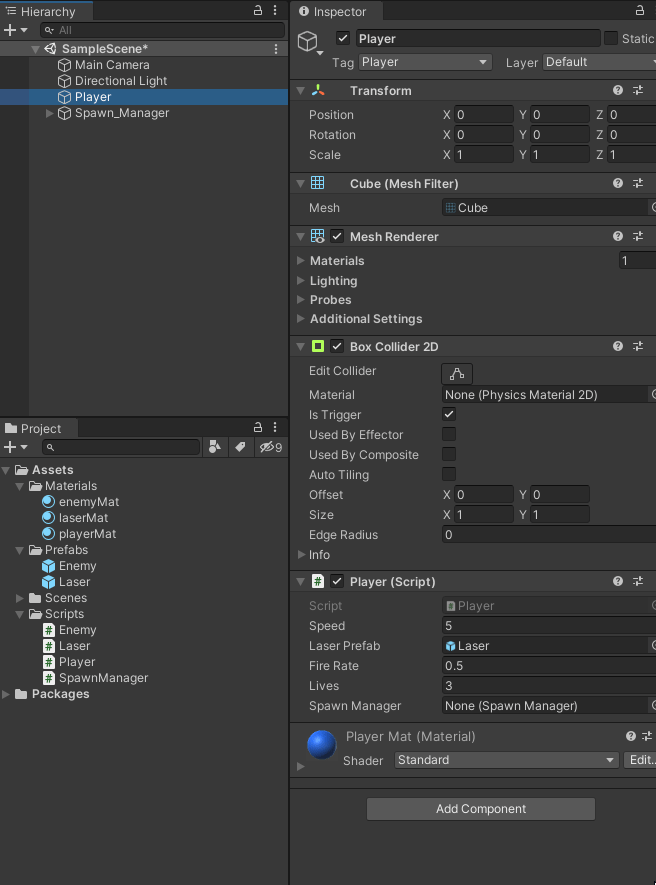Click the Hierarchy panel lock icon
This screenshot has width=656, height=885.
tap(258, 10)
